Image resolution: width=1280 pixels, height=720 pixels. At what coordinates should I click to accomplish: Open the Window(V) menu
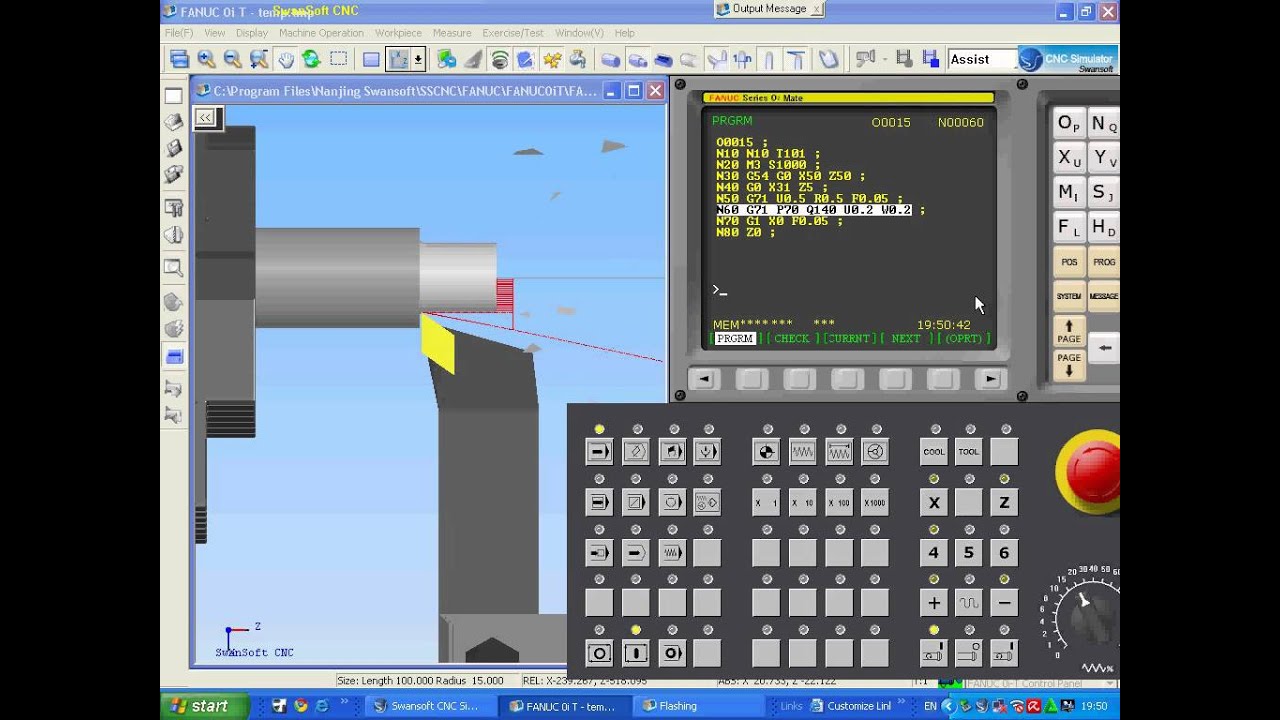579,33
